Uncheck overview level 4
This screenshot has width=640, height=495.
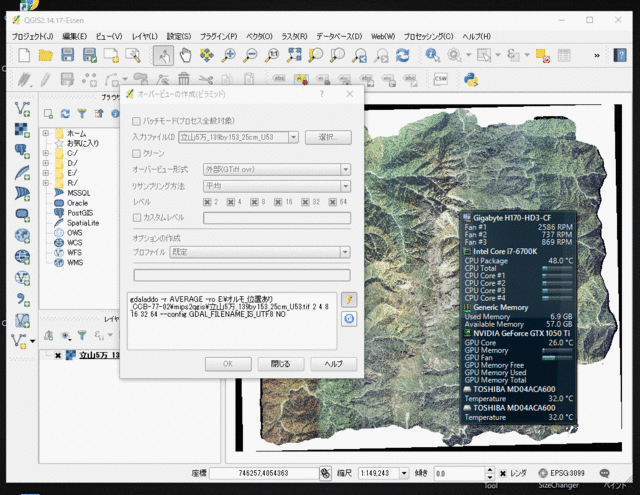click(x=231, y=202)
